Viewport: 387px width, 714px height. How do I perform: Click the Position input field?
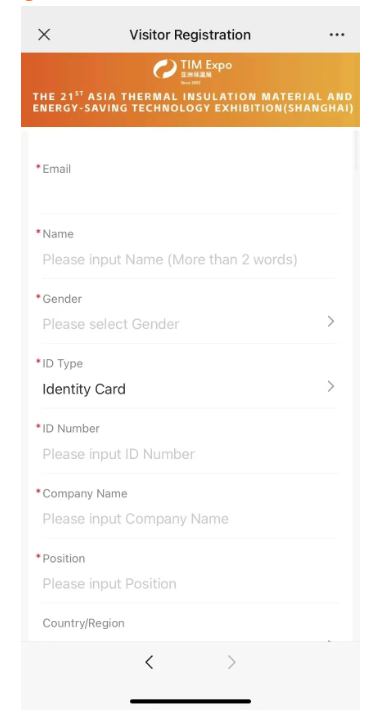pos(190,584)
